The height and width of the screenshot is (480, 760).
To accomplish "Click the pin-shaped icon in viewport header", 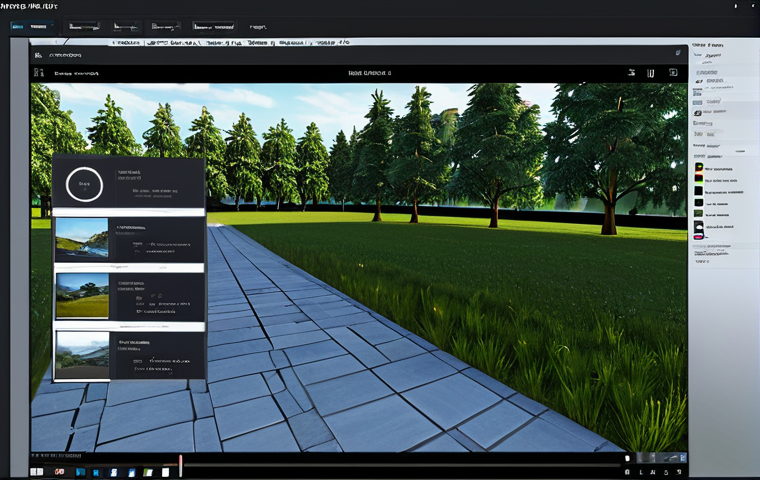I will point(631,73).
